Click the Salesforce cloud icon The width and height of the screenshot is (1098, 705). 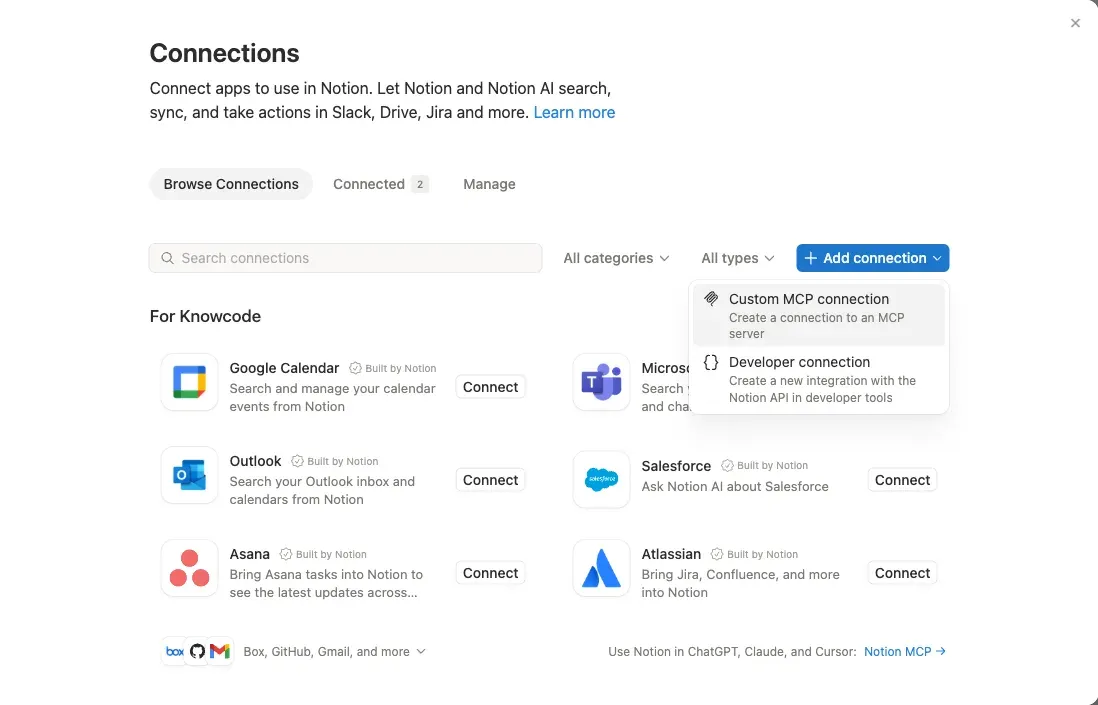pos(601,480)
